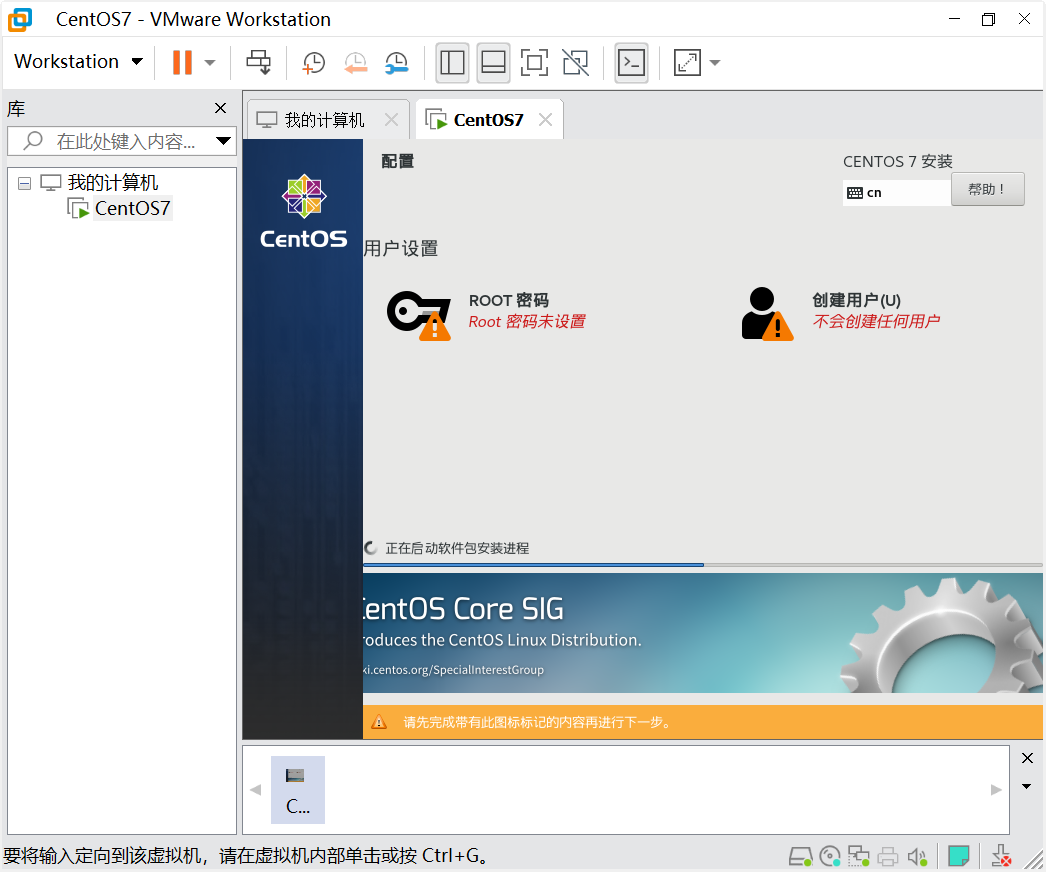Click the root password key icon
Screen dimensions: 1046x872
(x=419, y=315)
